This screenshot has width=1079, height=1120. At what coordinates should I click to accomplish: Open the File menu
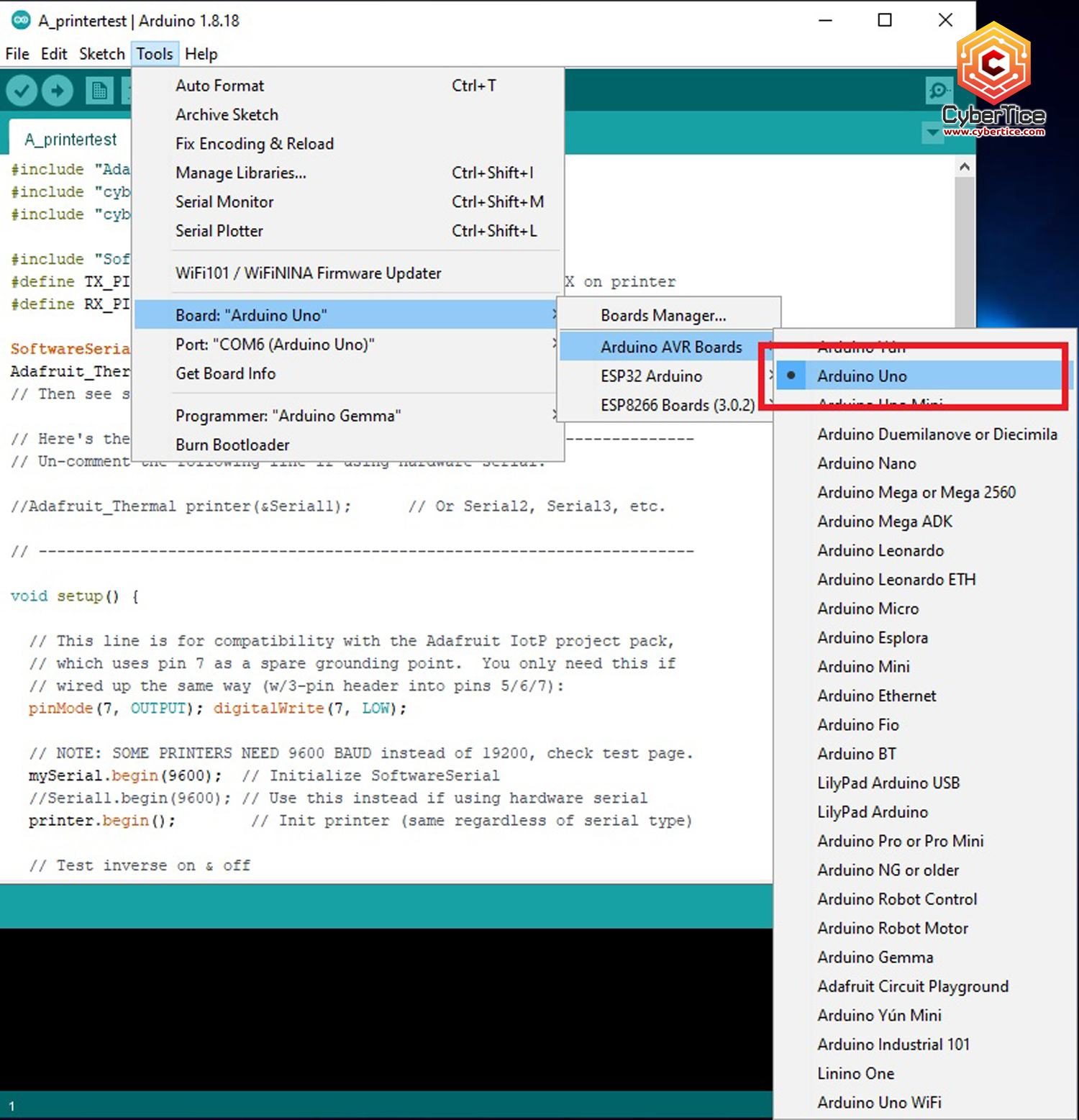pyautogui.click(x=17, y=53)
